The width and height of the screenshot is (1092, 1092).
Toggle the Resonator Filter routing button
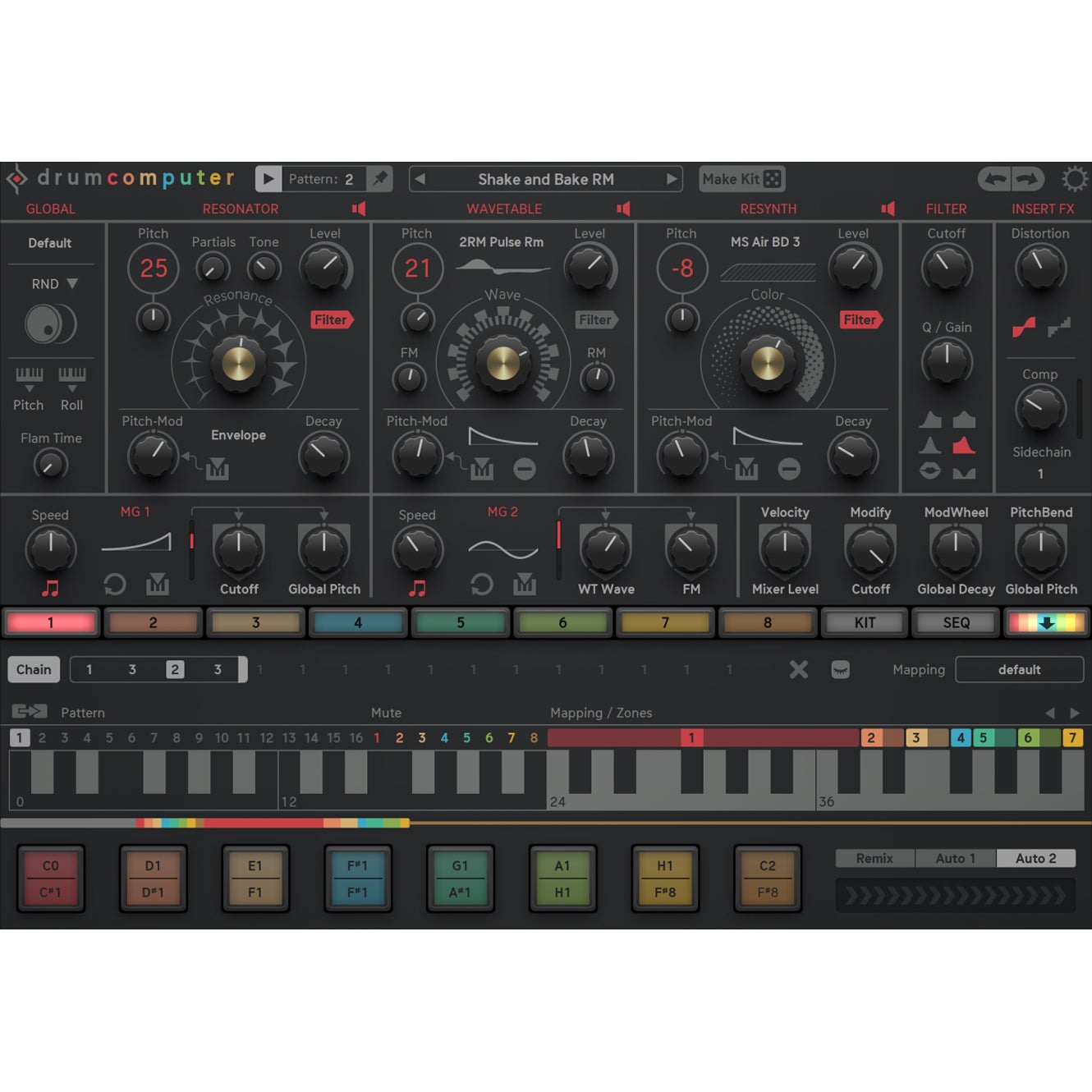click(x=332, y=319)
